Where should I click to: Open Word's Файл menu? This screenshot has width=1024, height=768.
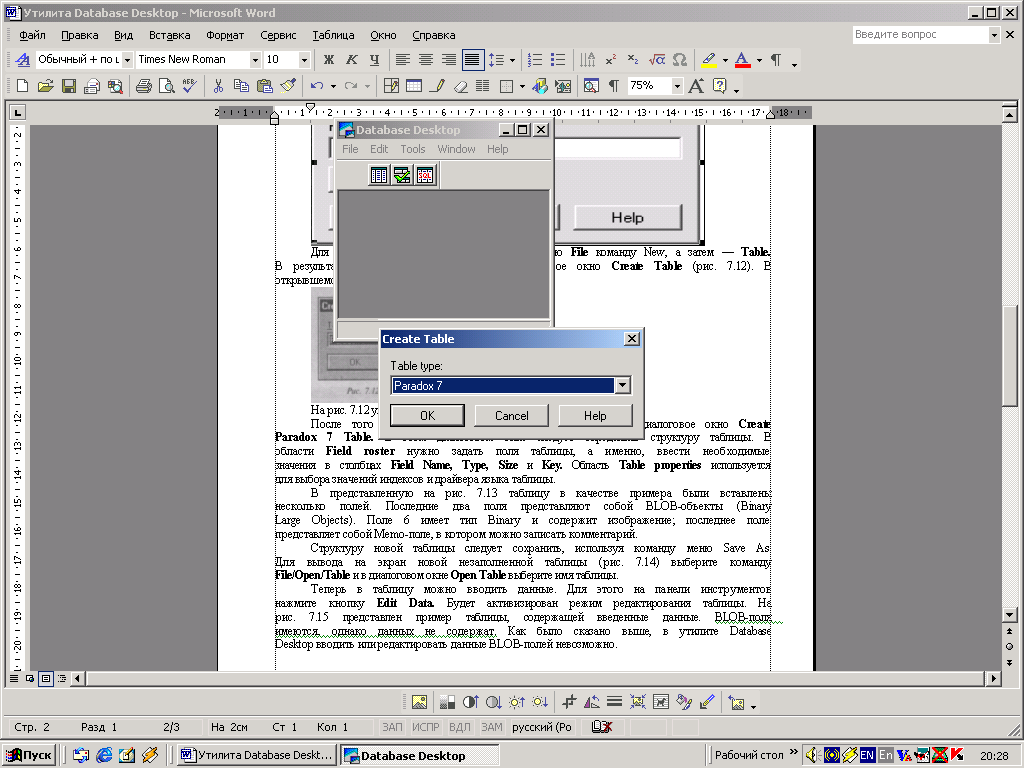[x=32, y=35]
